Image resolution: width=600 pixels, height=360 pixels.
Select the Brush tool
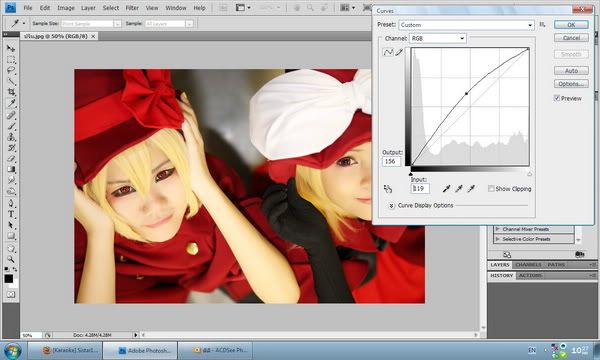[11, 126]
